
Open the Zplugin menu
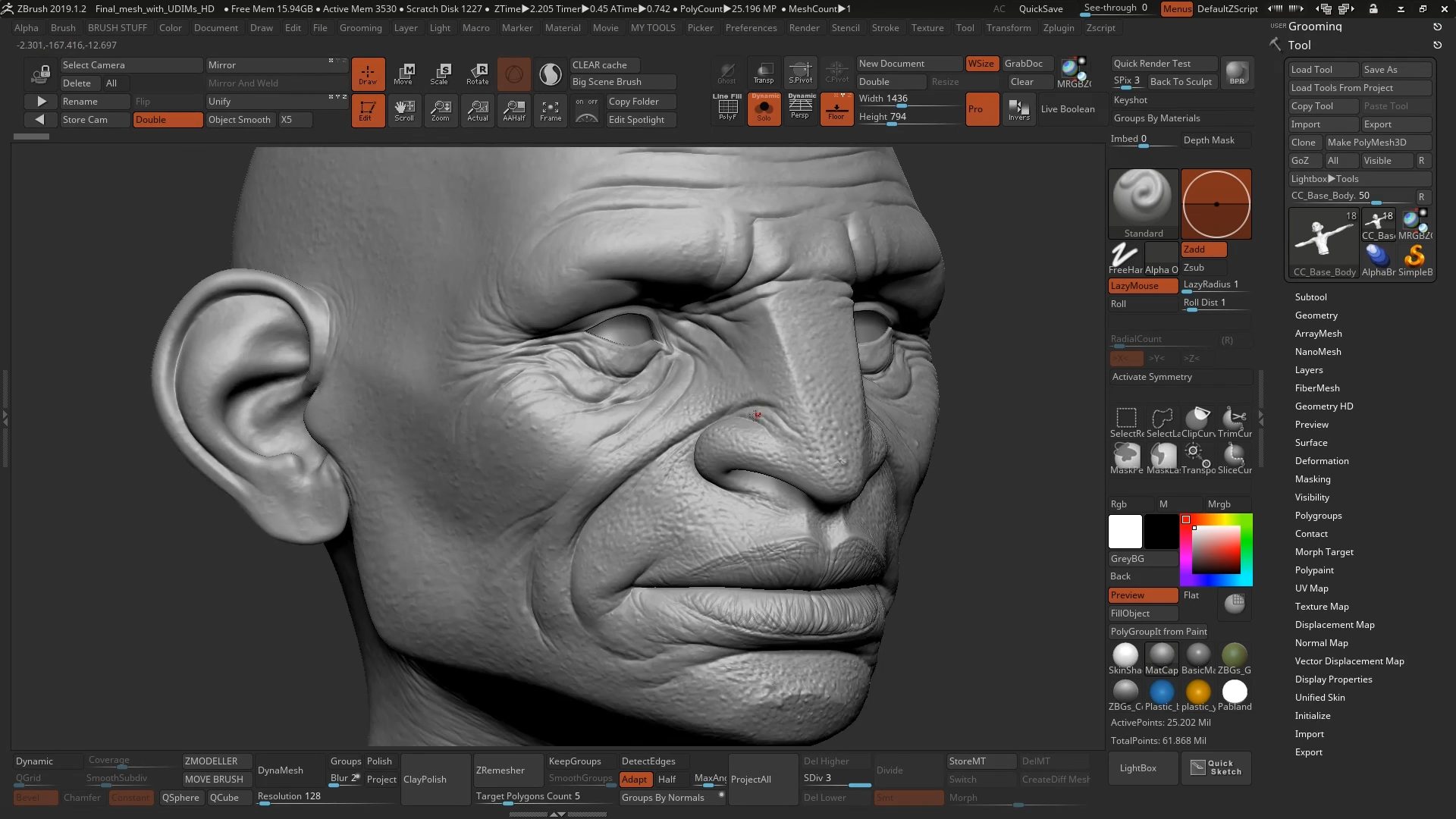click(x=1058, y=28)
